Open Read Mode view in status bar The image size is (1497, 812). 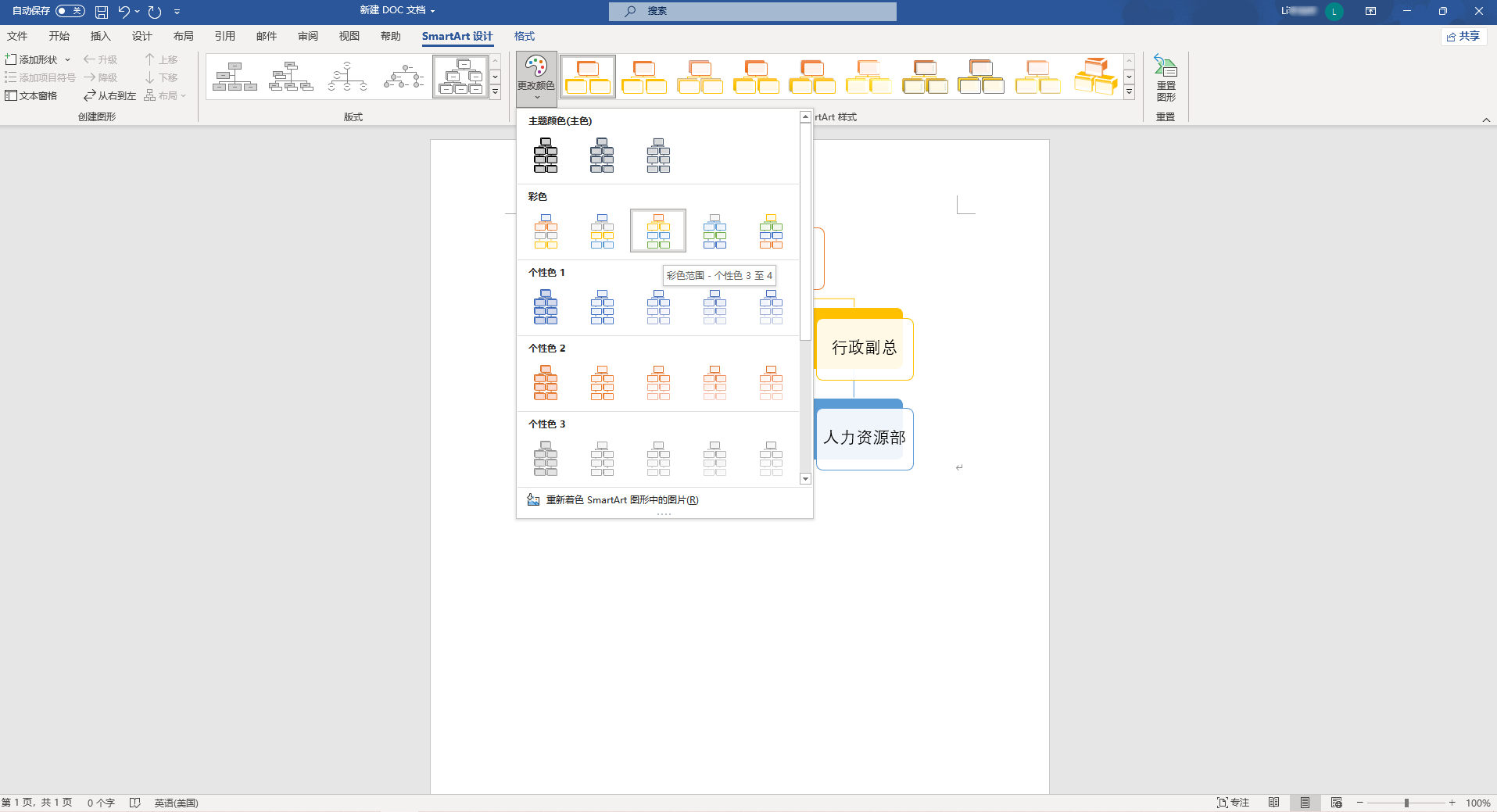tap(1273, 803)
